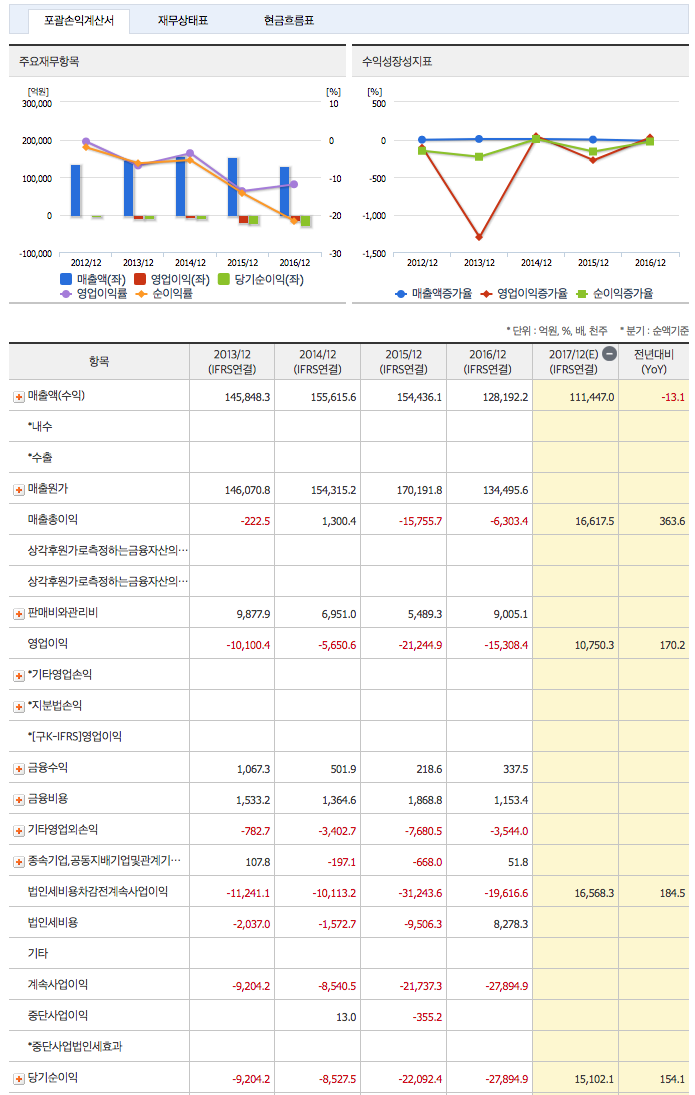The width and height of the screenshot is (695, 1095).
Task: Toggle 영업이익증가율 legend marker
Action: point(486,294)
